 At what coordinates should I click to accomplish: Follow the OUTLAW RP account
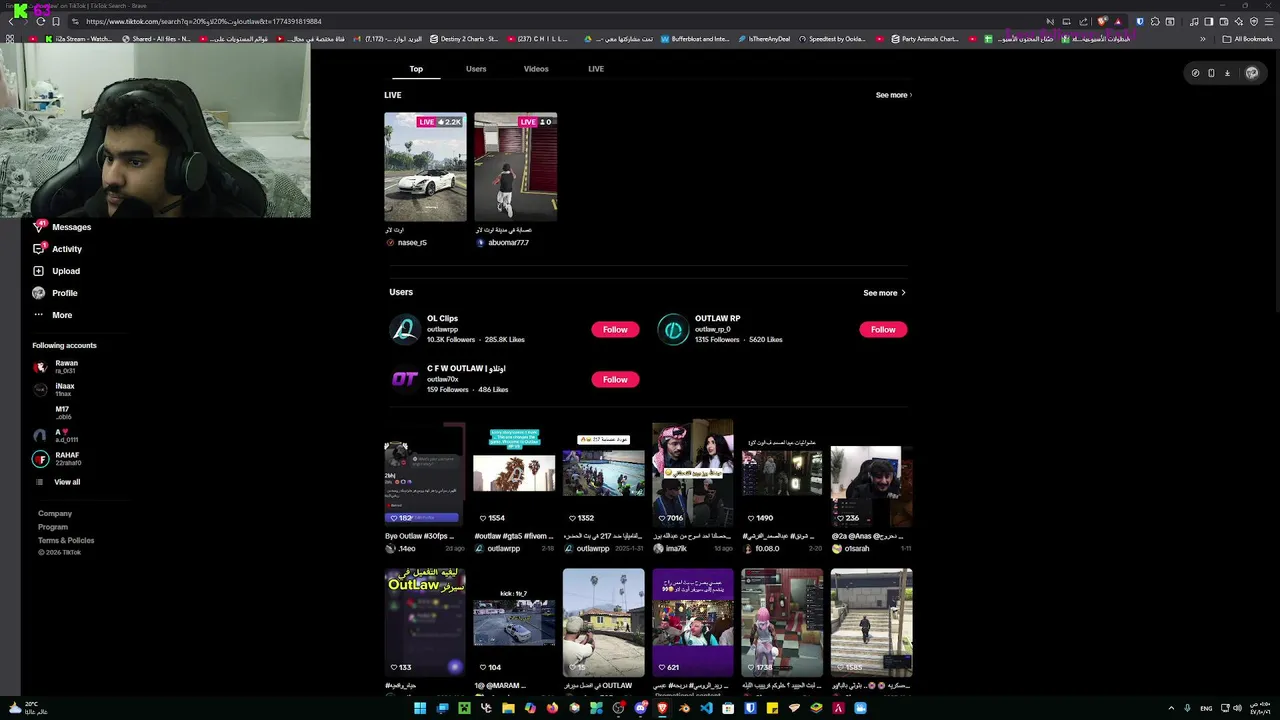pyautogui.click(x=883, y=329)
